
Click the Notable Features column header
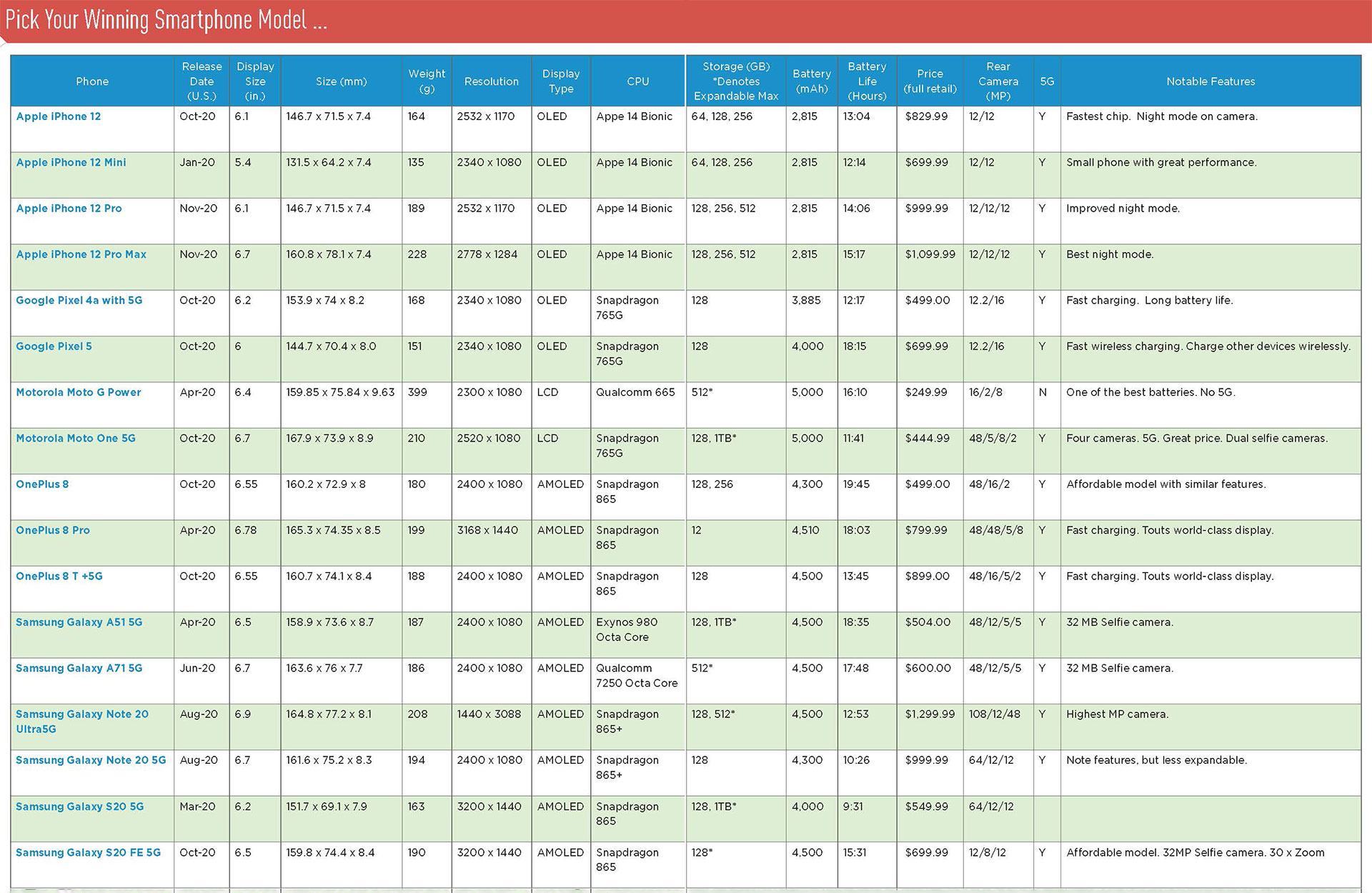click(x=1211, y=81)
